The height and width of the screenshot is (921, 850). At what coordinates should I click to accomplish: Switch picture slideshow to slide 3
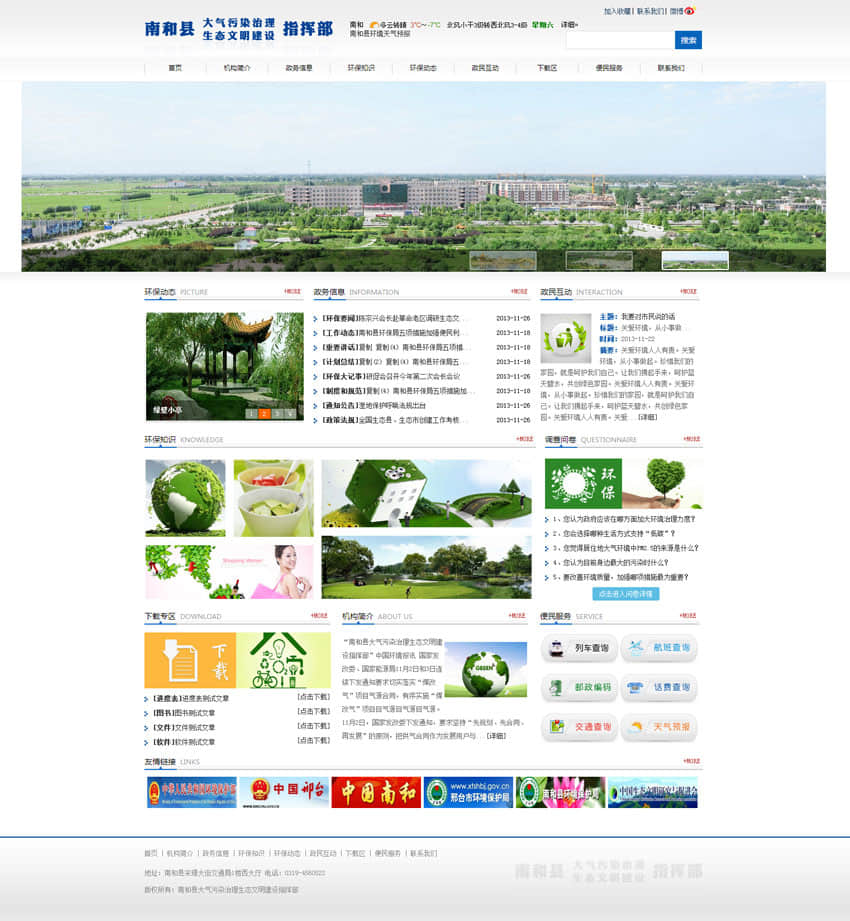(x=276, y=413)
